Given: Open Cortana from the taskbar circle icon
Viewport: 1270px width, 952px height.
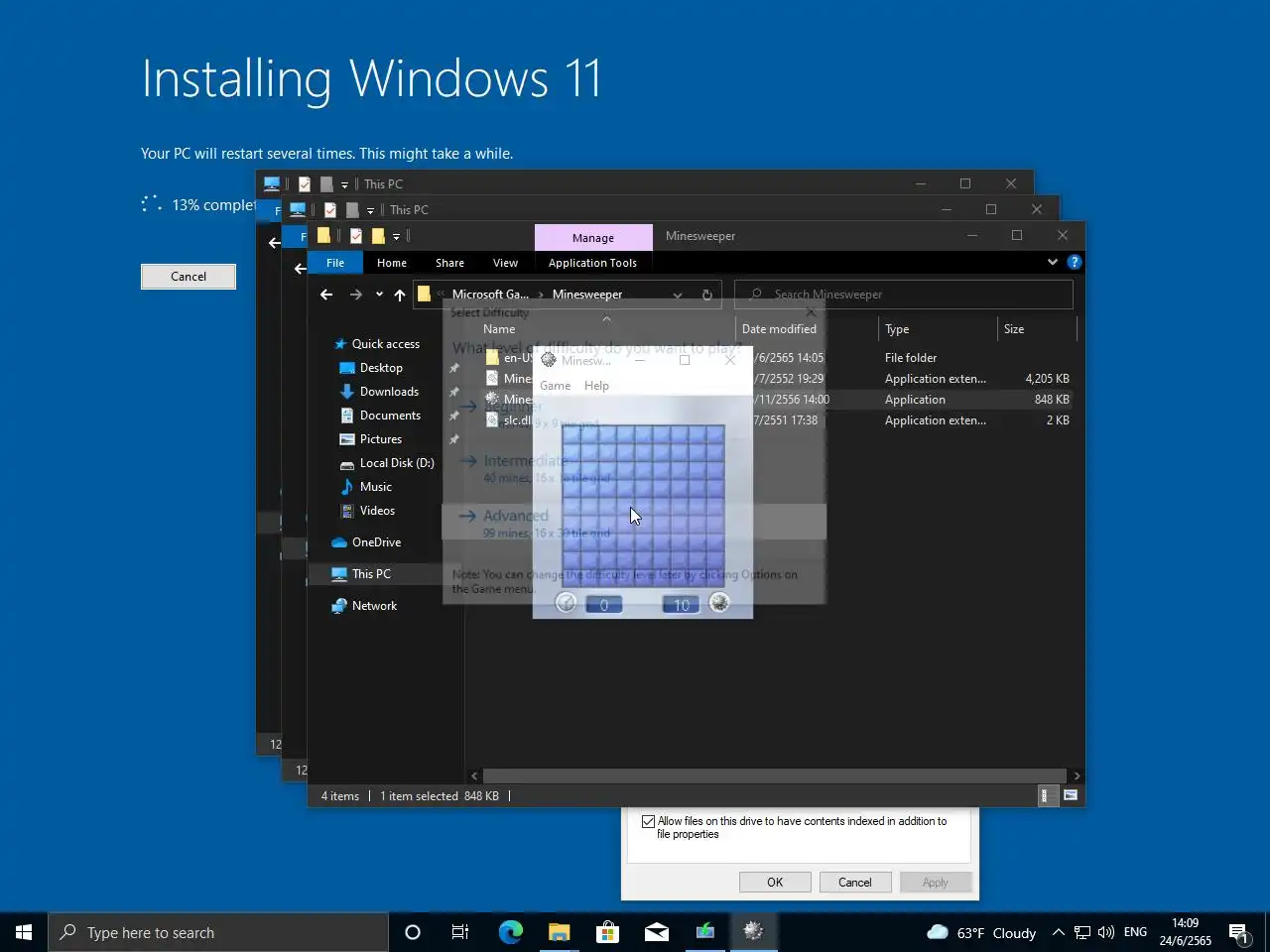Looking at the screenshot, I should (x=413, y=932).
